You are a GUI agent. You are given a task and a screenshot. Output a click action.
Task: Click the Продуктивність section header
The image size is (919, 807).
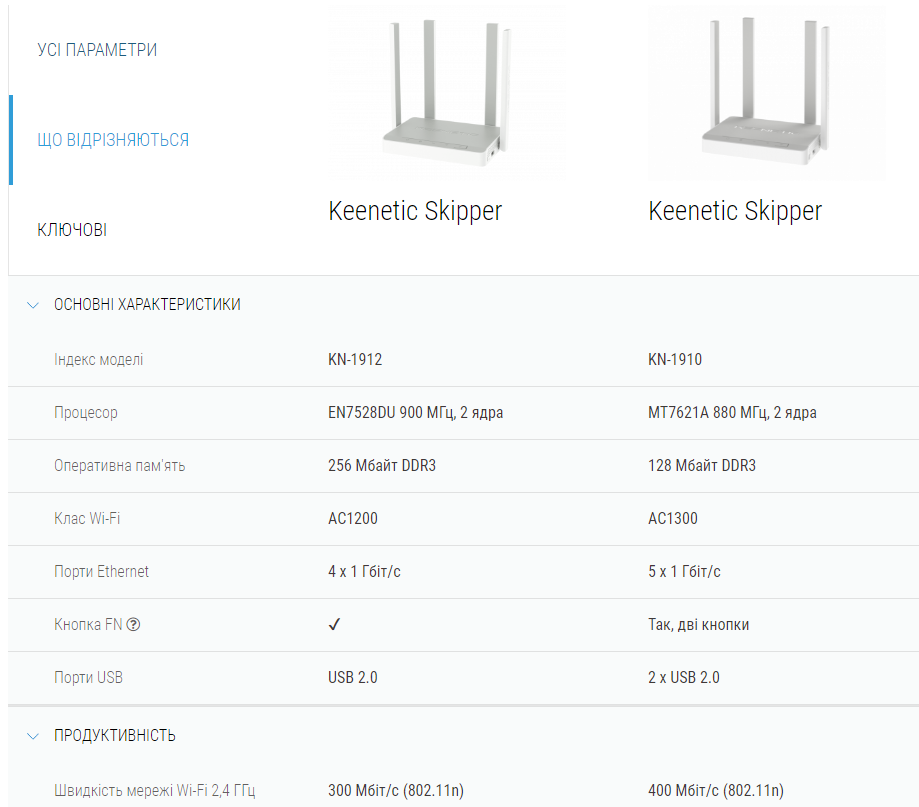115,736
